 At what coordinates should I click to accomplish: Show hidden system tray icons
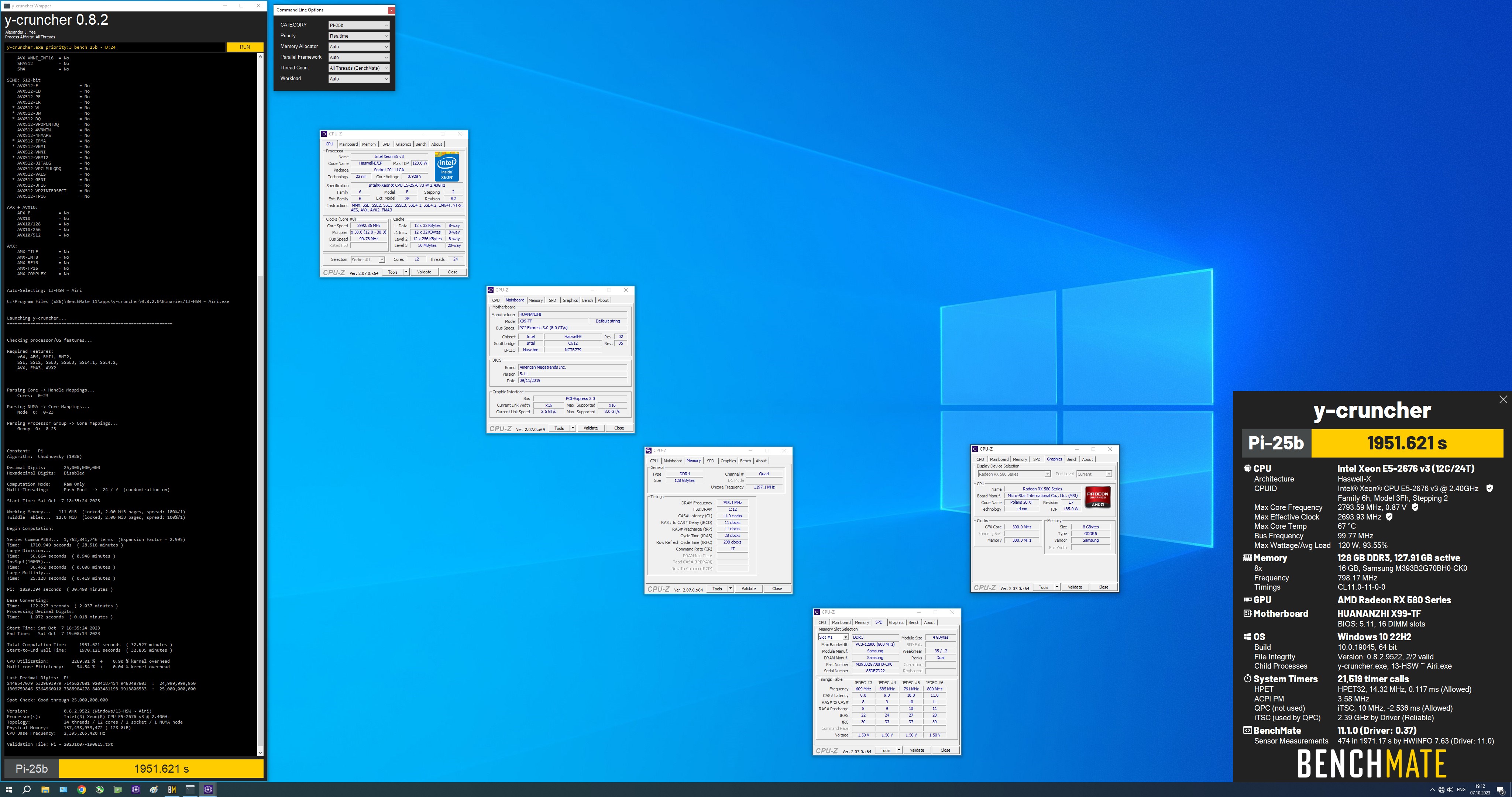pos(1432,789)
